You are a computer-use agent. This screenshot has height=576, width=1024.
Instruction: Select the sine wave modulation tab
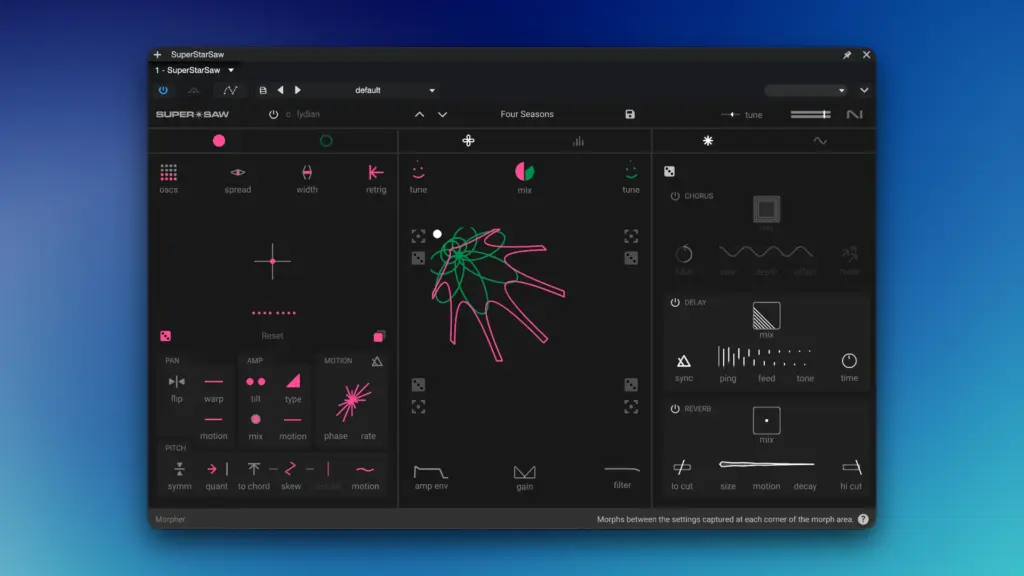click(x=820, y=141)
